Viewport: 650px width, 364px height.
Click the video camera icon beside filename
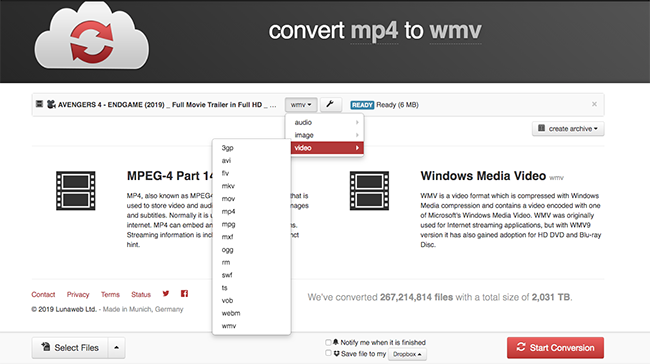pyautogui.click(x=51, y=104)
